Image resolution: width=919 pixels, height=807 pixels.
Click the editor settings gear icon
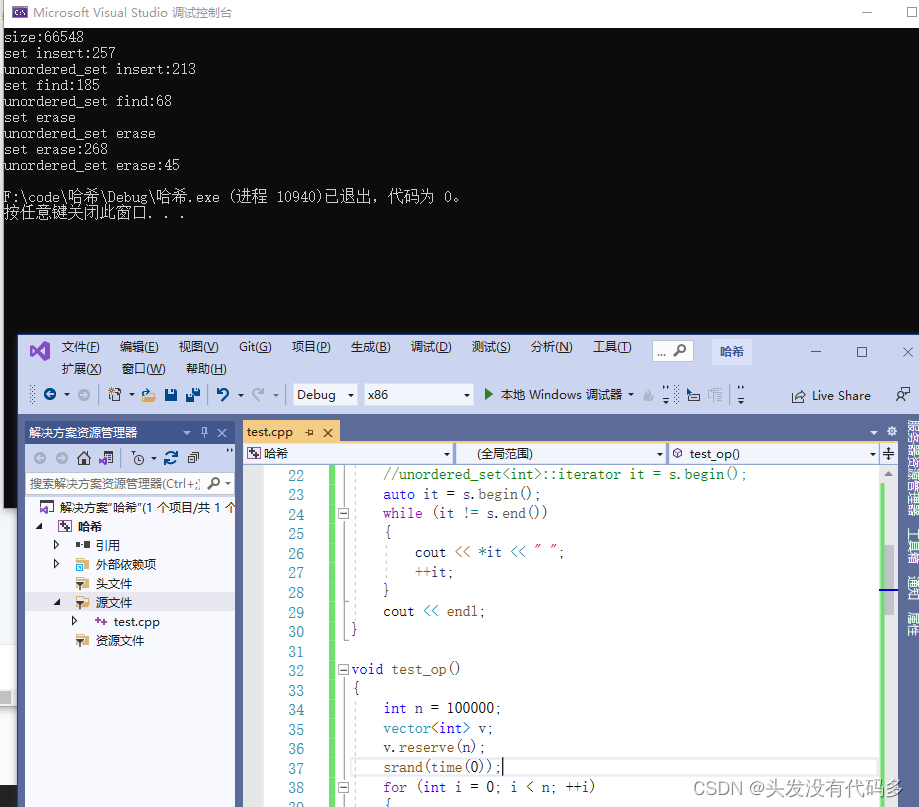892,431
